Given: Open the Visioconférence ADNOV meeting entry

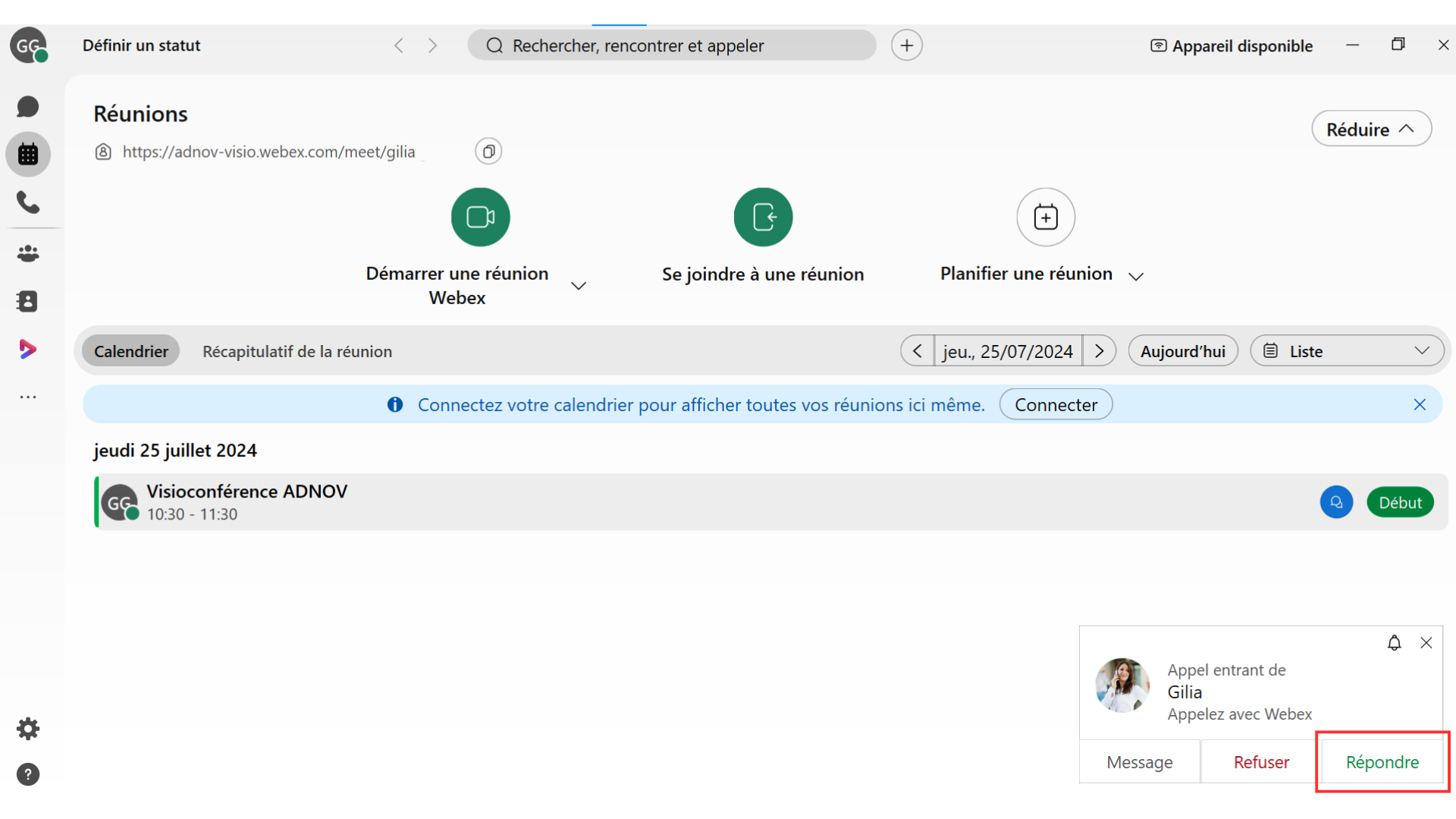Looking at the screenshot, I should point(771,502).
